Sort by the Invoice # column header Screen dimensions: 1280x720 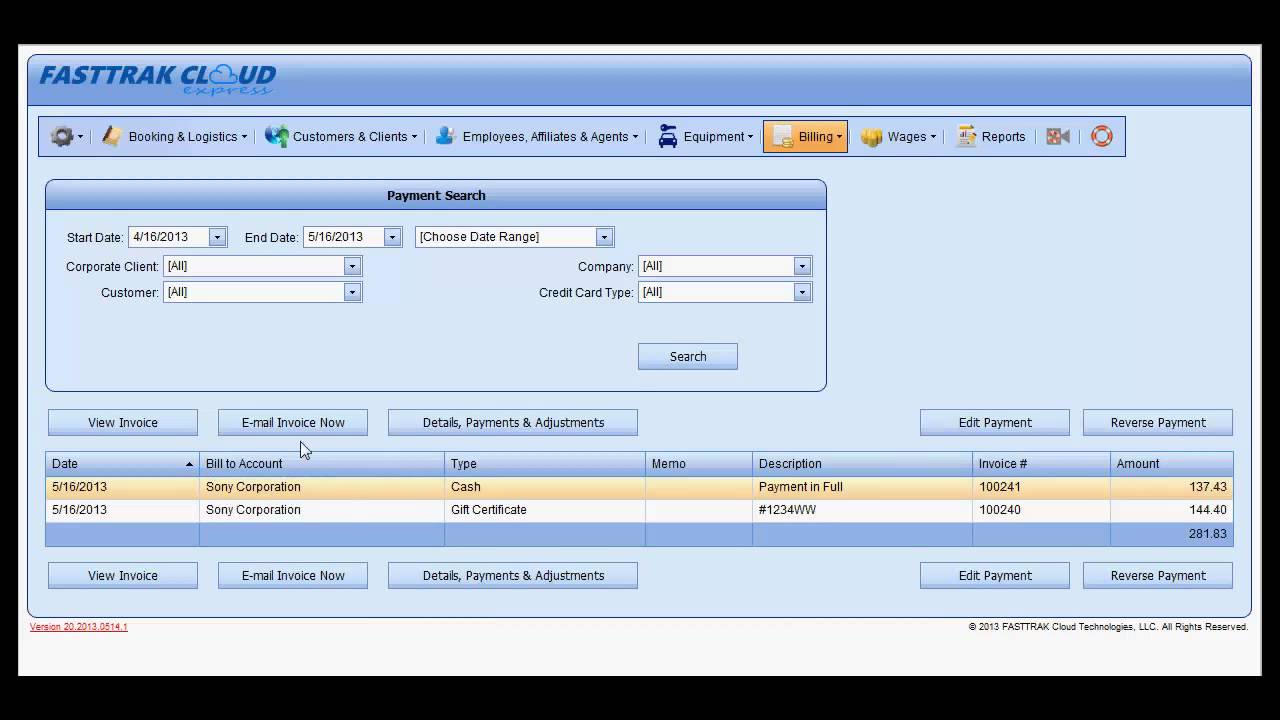pyautogui.click(x=1041, y=464)
